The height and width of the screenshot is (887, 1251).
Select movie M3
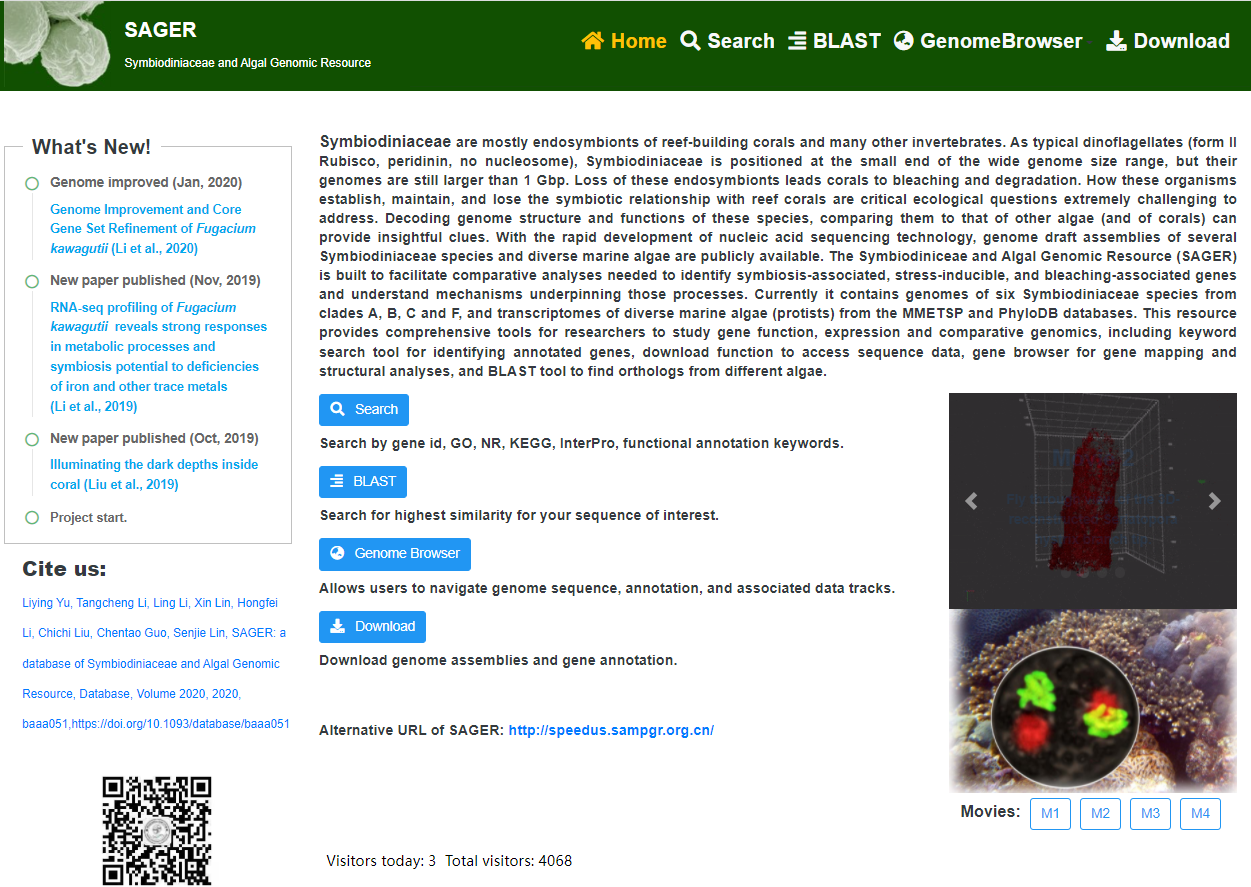(1150, 813)
